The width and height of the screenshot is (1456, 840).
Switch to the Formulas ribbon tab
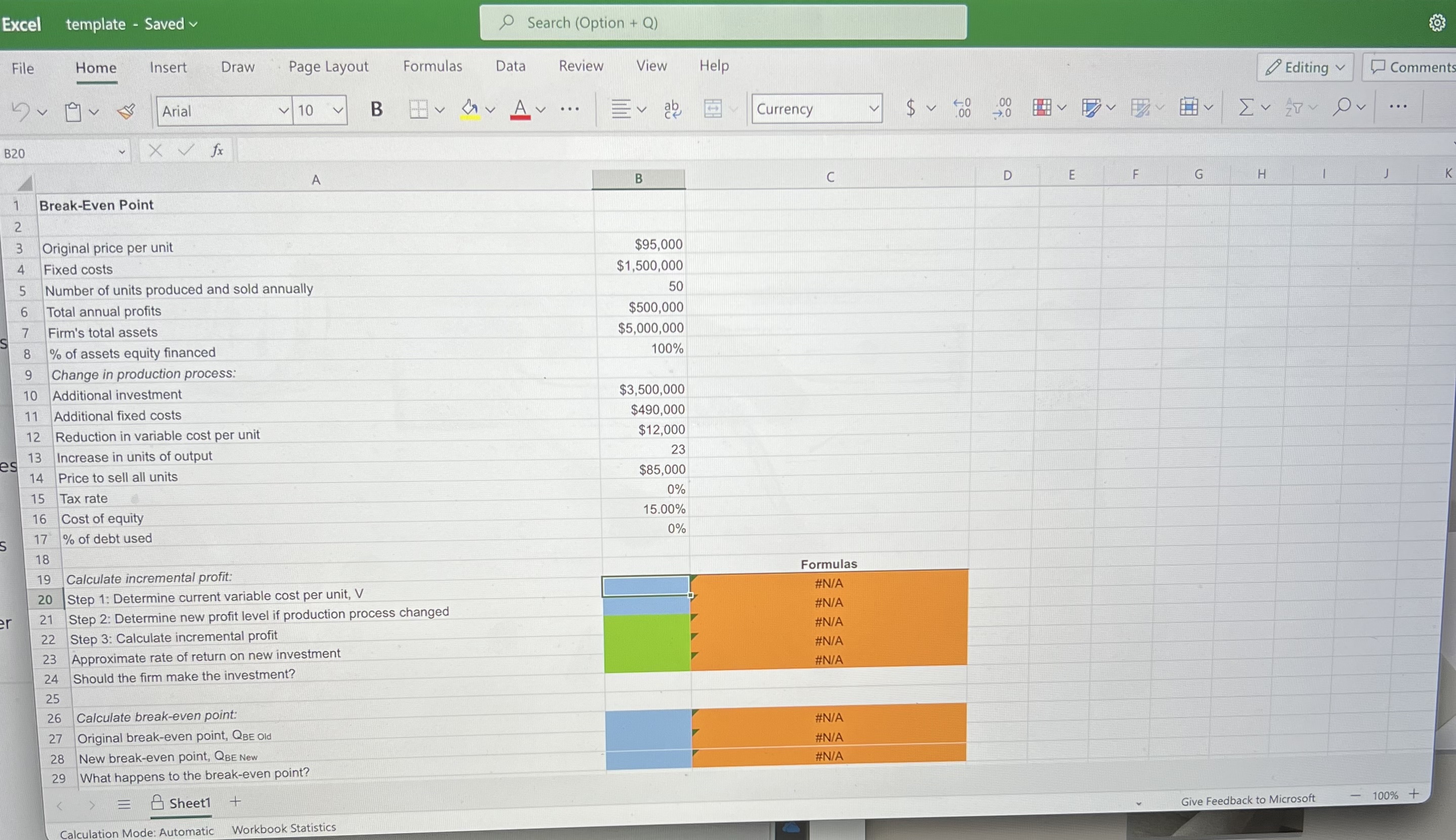point(433,66)
